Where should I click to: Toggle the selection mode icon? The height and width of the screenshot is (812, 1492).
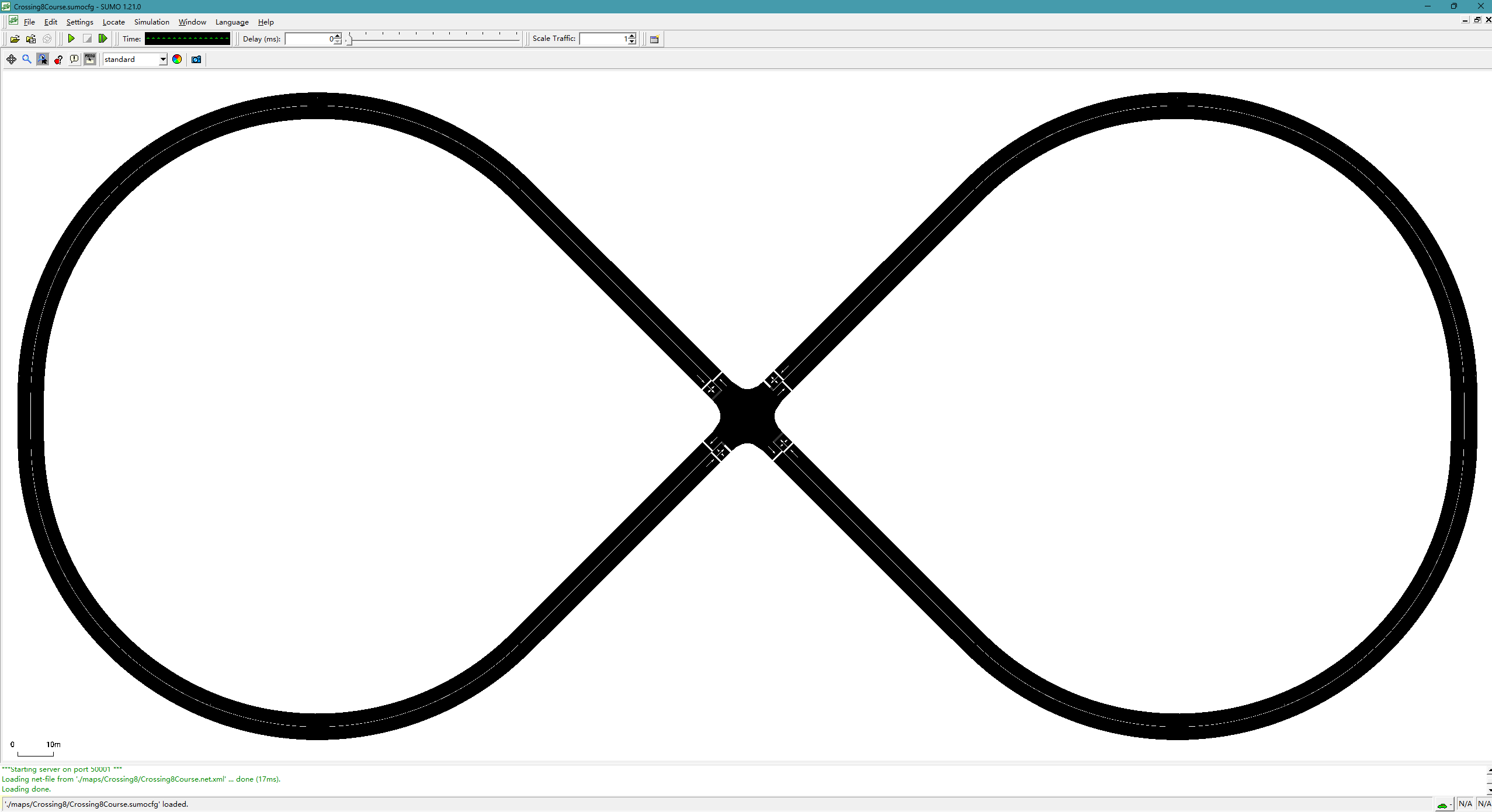click(43, 59)
